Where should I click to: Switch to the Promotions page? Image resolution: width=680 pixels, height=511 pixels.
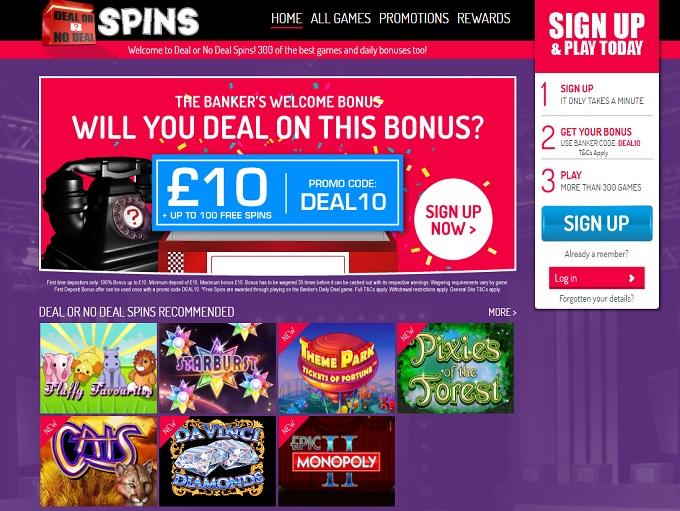414,18
